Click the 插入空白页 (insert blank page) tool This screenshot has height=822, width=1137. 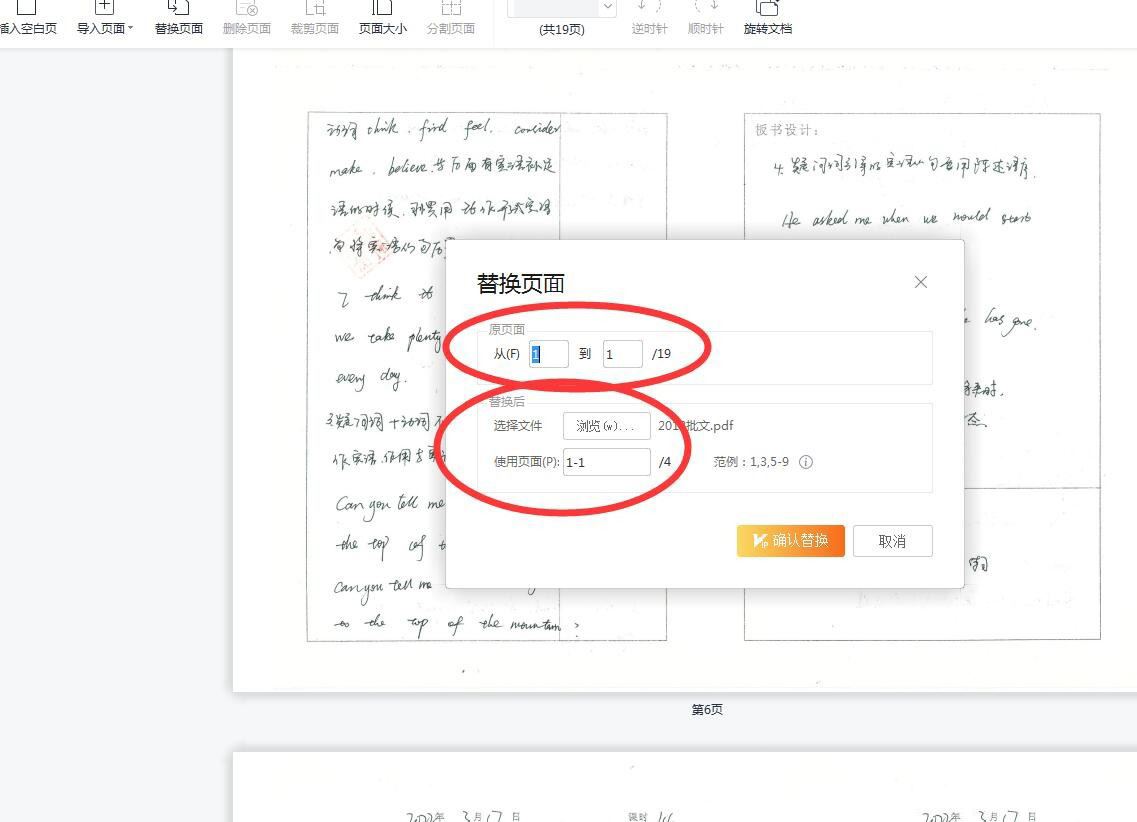click(28, 18)
